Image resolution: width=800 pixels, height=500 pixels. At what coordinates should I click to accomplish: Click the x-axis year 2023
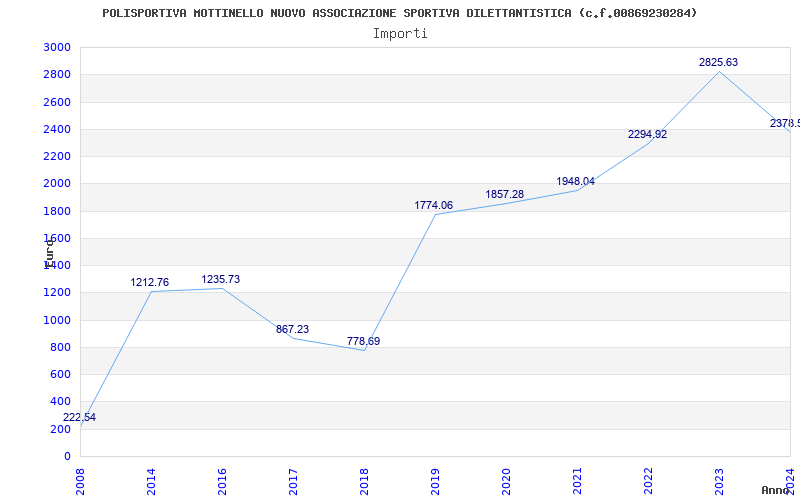point(719,481)
